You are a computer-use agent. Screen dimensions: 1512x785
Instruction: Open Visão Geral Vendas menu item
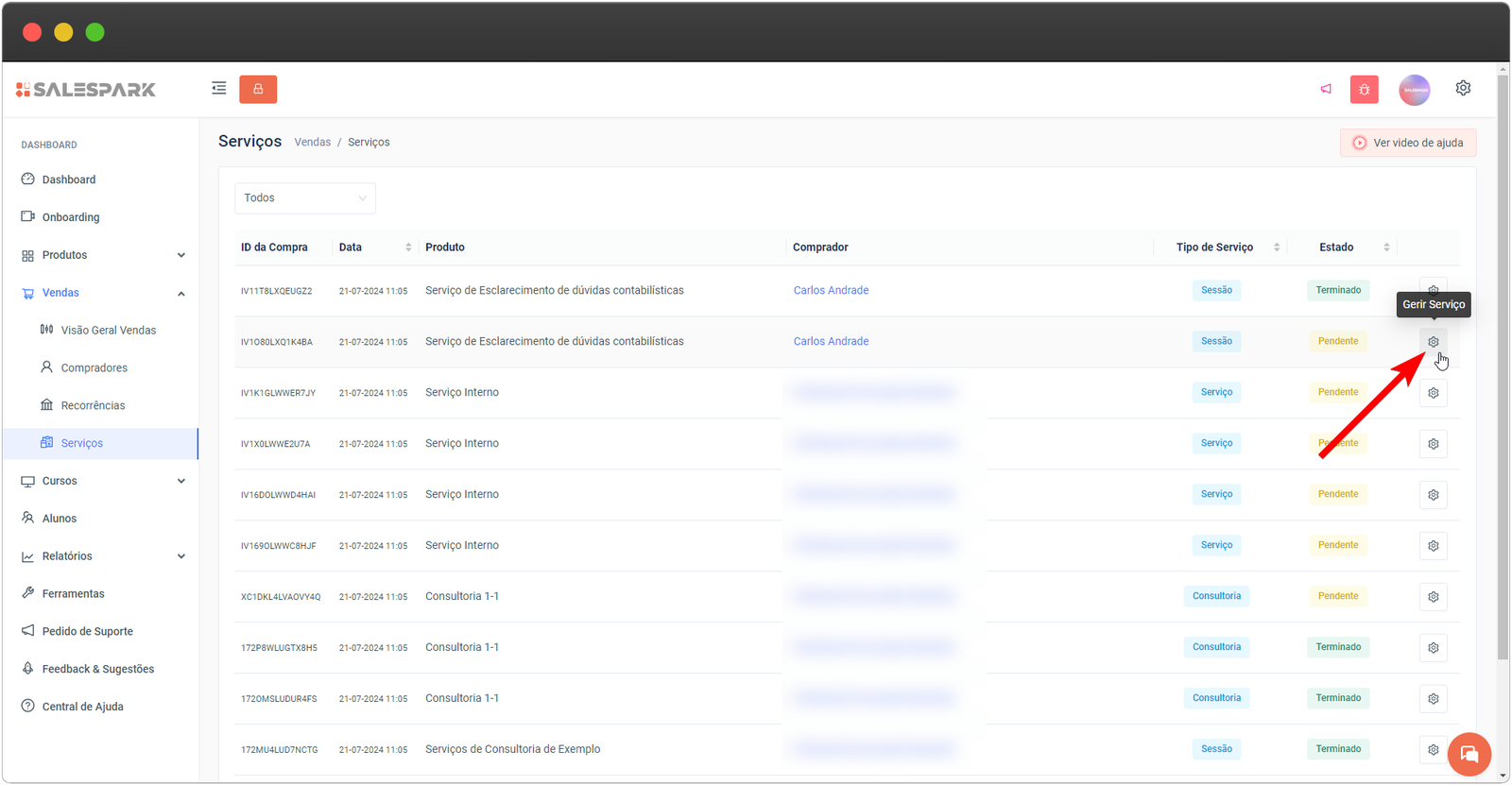[x=108, y=331]
